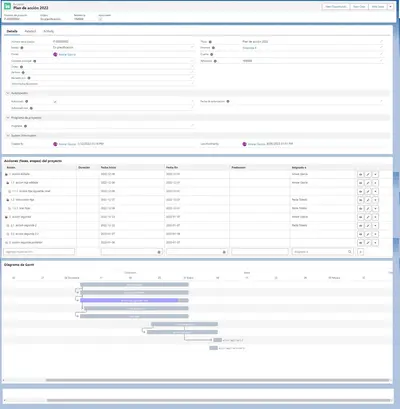
Task: Switch to the Related tab
Action: (30, 31)
